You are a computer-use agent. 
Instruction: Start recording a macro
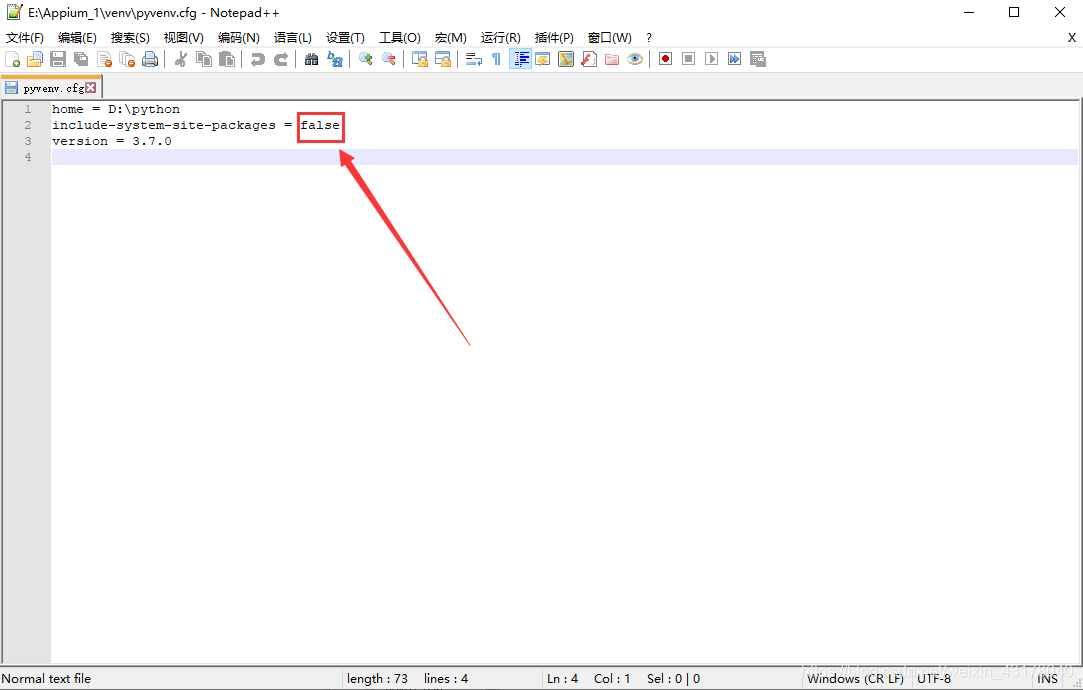point(664,59)
